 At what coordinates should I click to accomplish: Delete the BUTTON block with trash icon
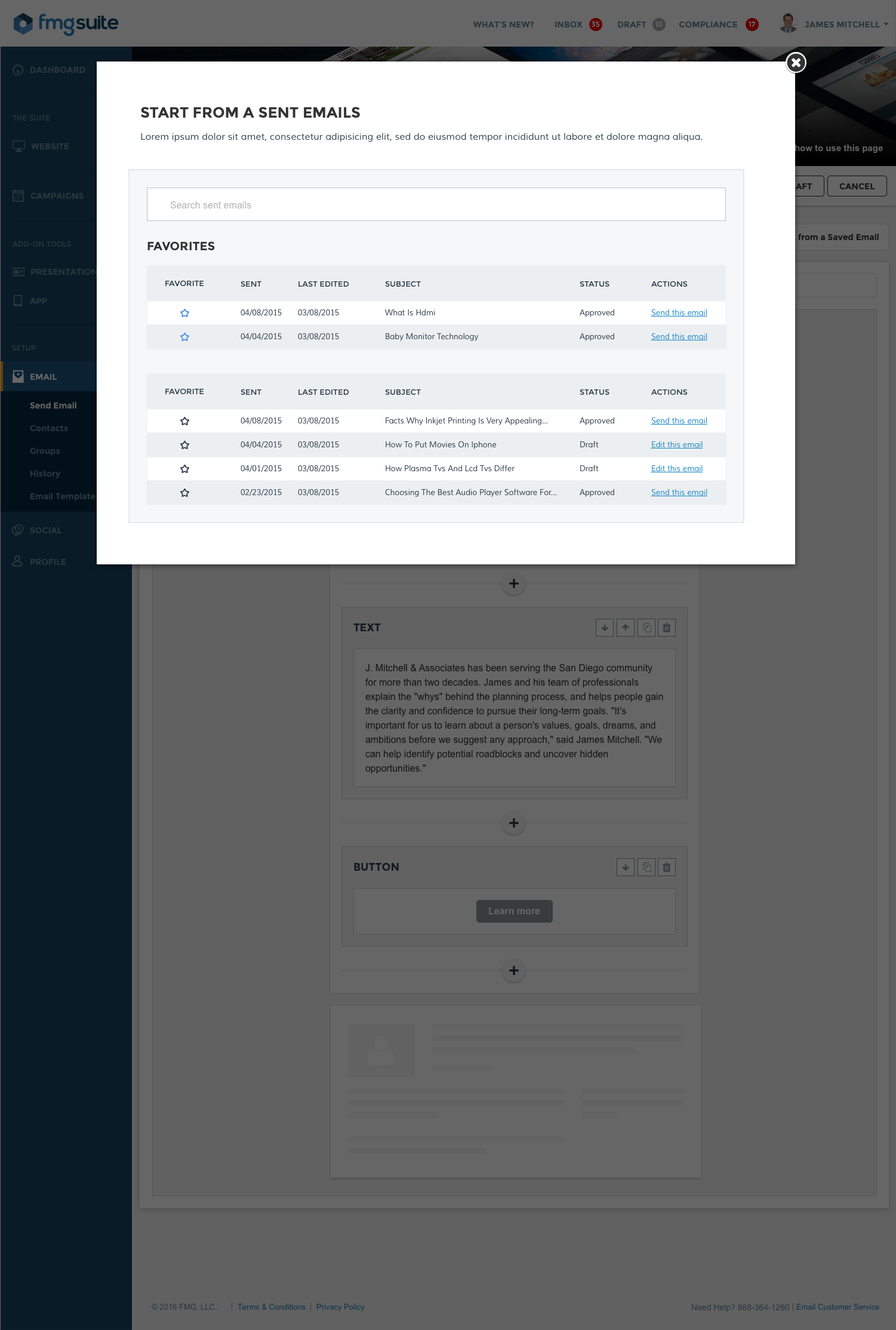tap(667, 867)
